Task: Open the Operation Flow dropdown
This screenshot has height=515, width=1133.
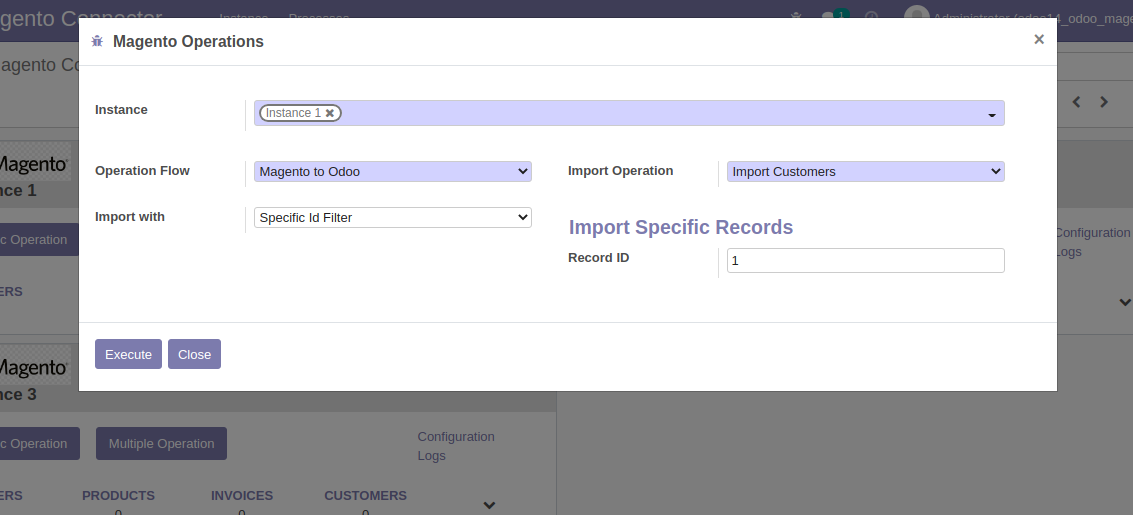Action: coord(392,172)
